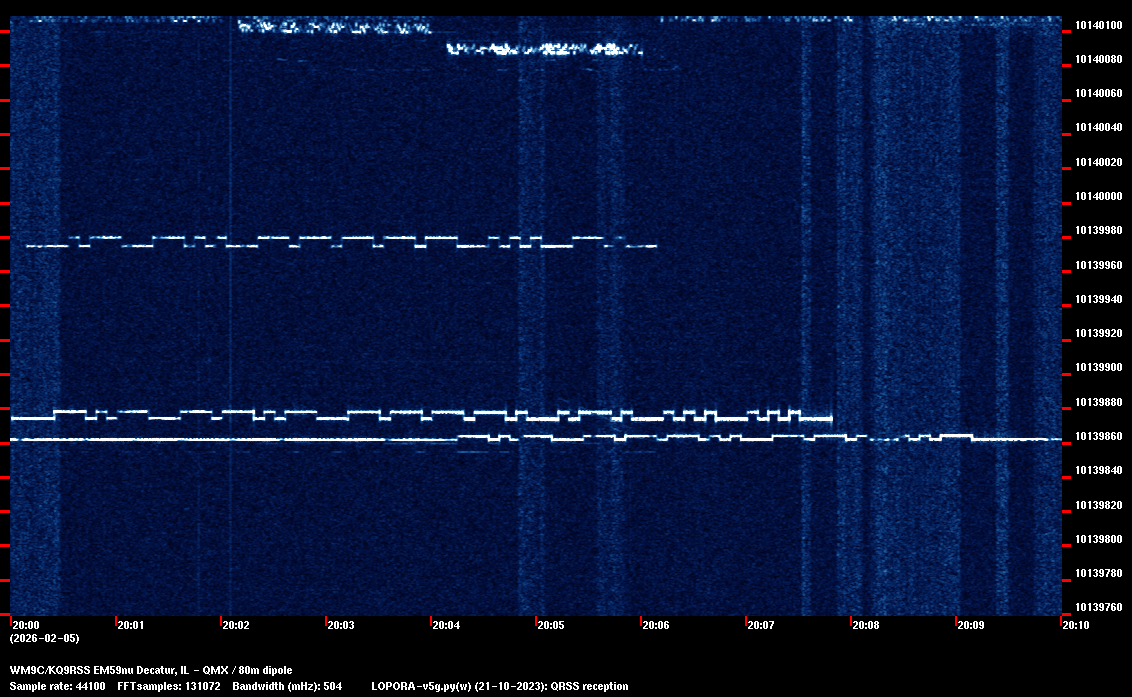Select the WM9C/KQ9RSS EM59nu Decatur station line
Screen dimensions: 1132x697
[151, 670]
